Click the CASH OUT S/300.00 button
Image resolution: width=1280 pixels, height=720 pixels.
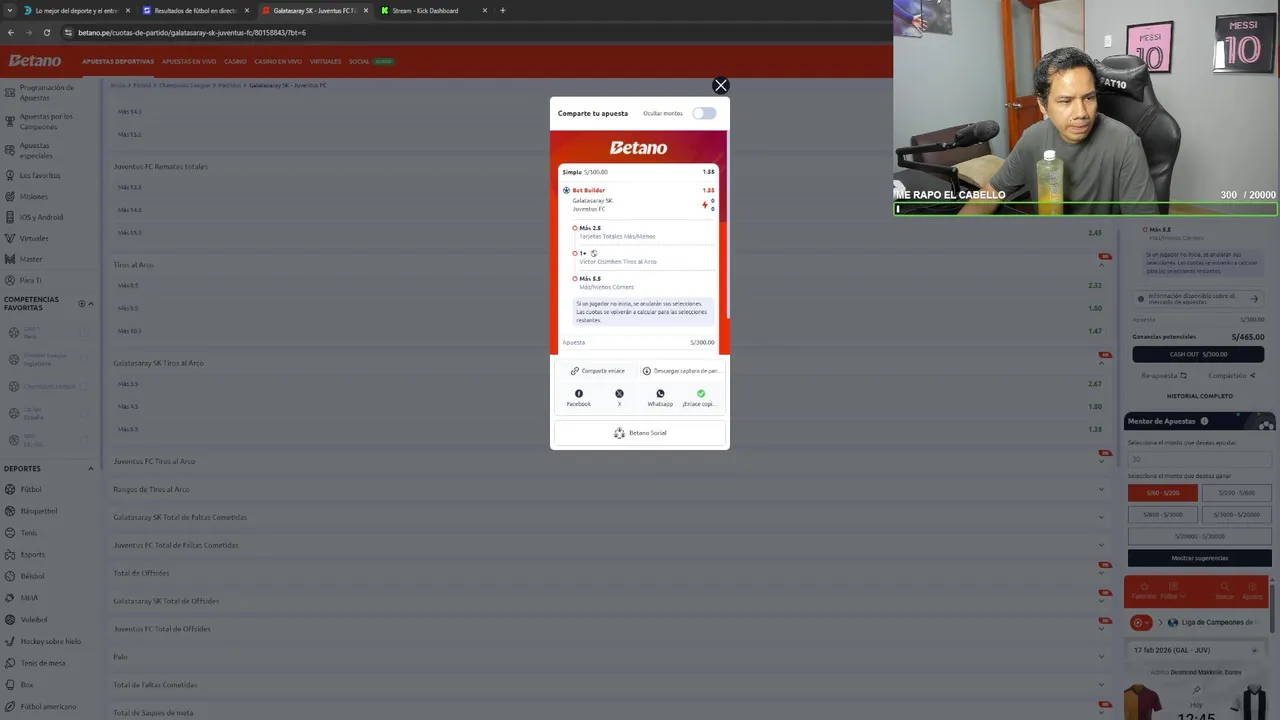click(x=1198, y=354)
